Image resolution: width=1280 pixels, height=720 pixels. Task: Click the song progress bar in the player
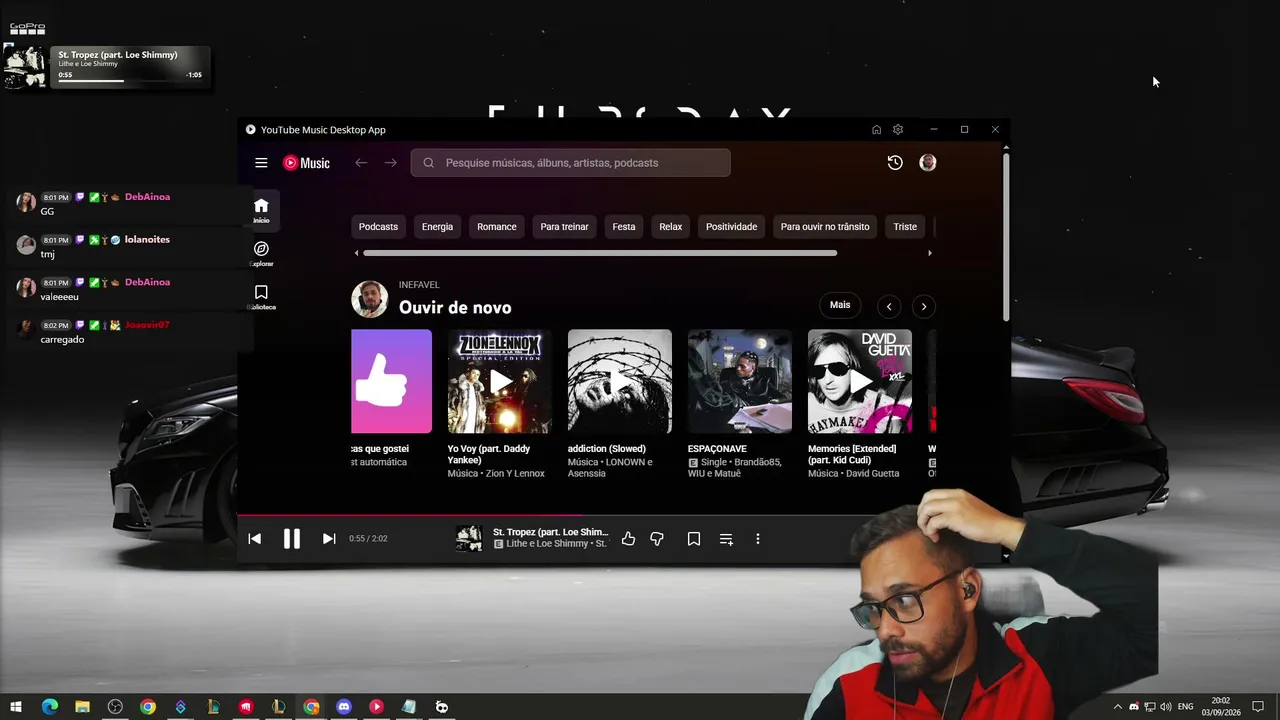621,516
